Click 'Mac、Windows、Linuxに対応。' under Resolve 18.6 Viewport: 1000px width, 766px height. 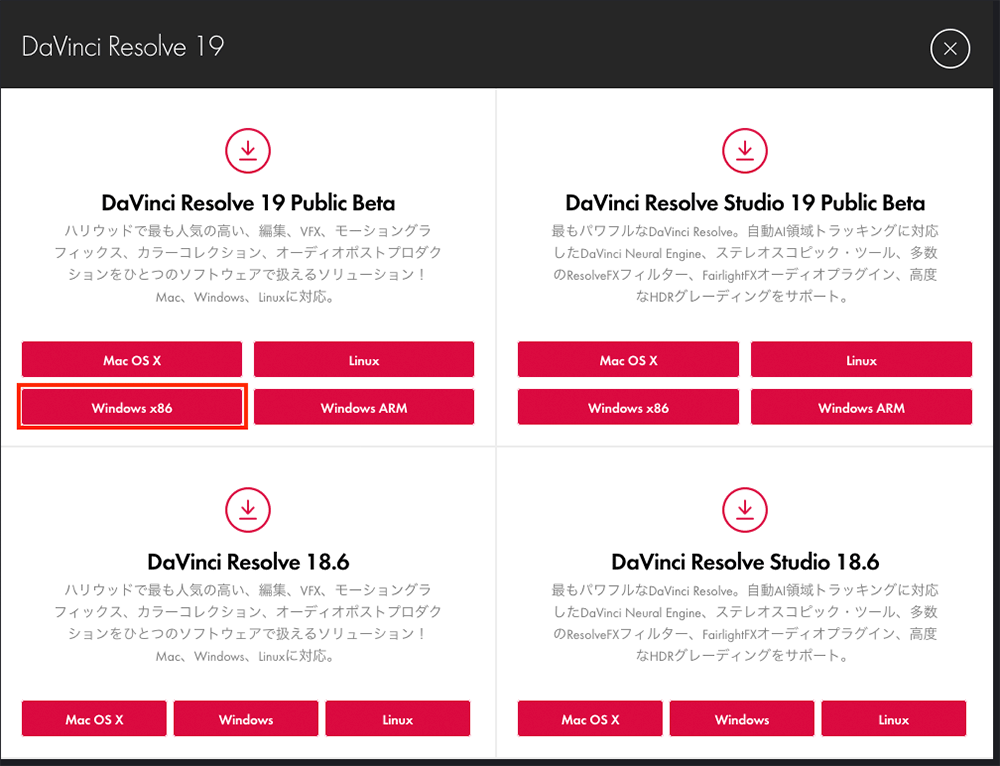pos(246,656)
